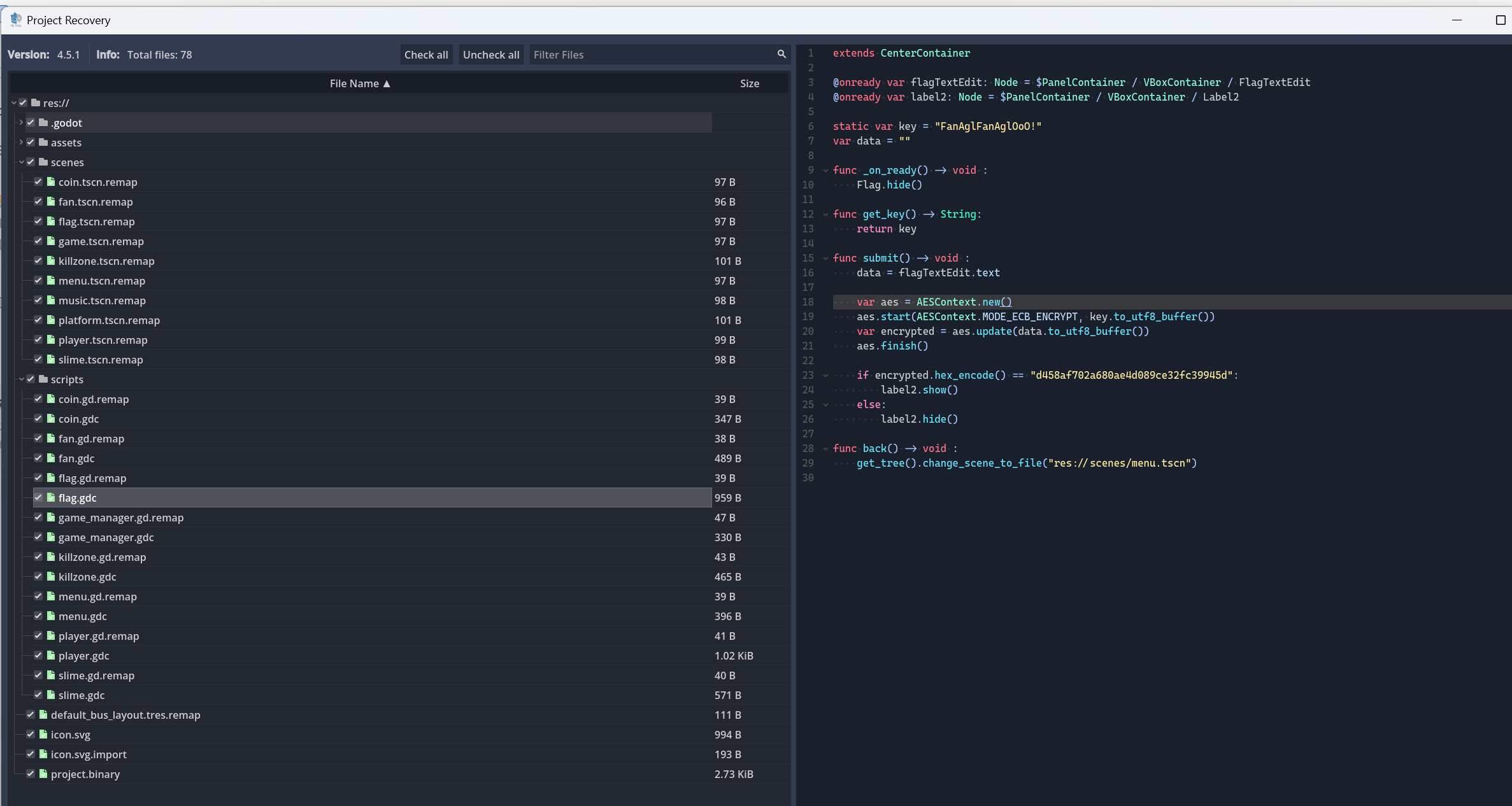
Task: Uncheck the .godot folder checkbox
Action: 31,122
